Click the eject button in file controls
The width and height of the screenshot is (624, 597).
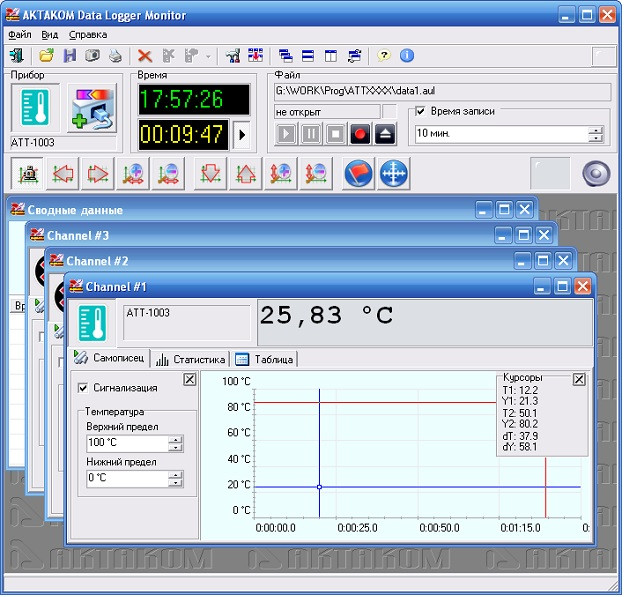click(385, 134)
